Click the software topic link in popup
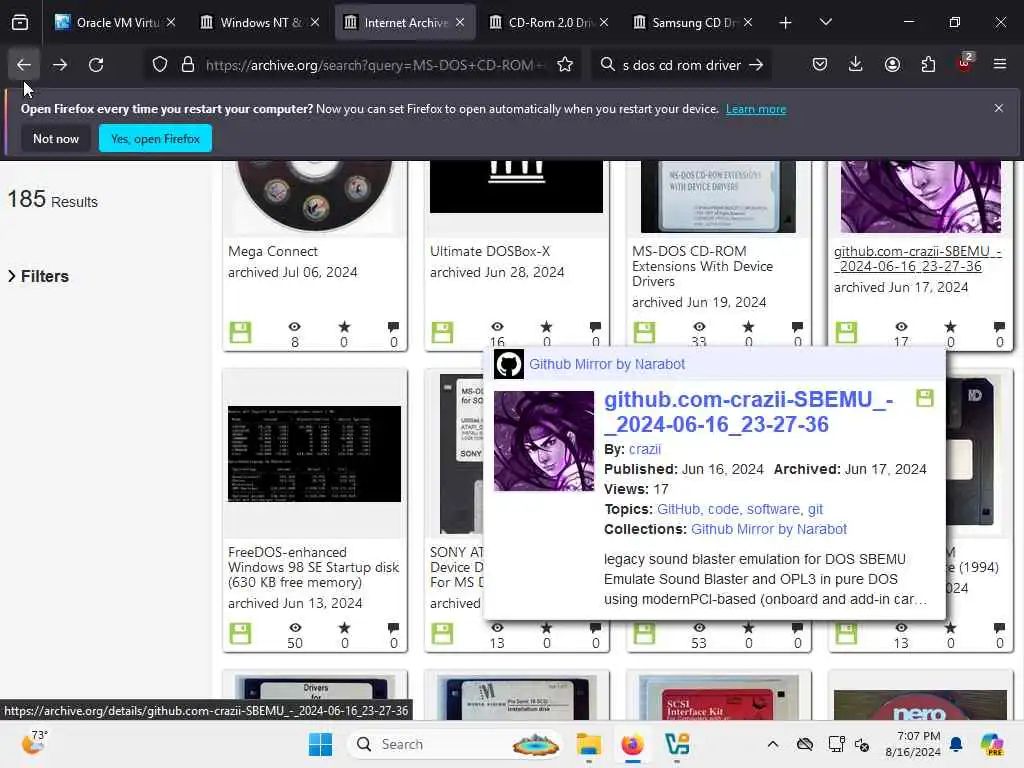Image resolution: width=1024 pixels, height=768 pixels. tap(773, 509)
